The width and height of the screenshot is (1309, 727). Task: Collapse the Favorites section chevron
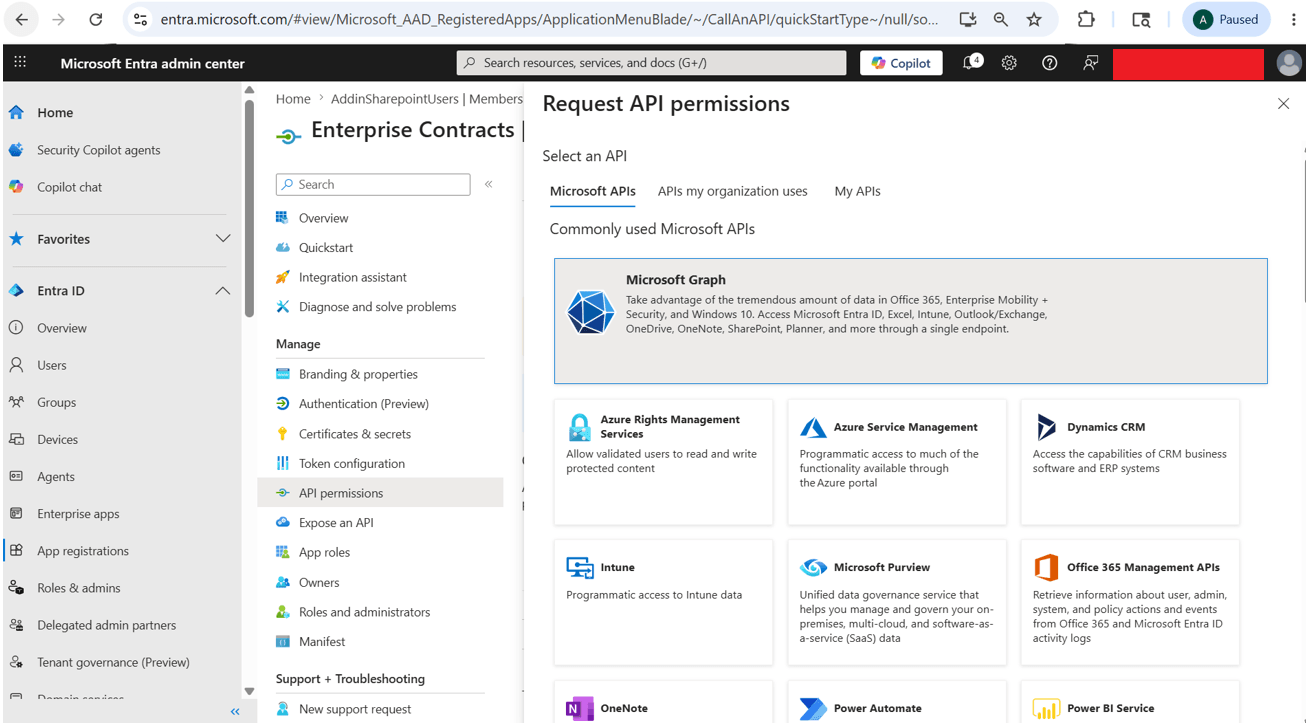pos(223,239)
